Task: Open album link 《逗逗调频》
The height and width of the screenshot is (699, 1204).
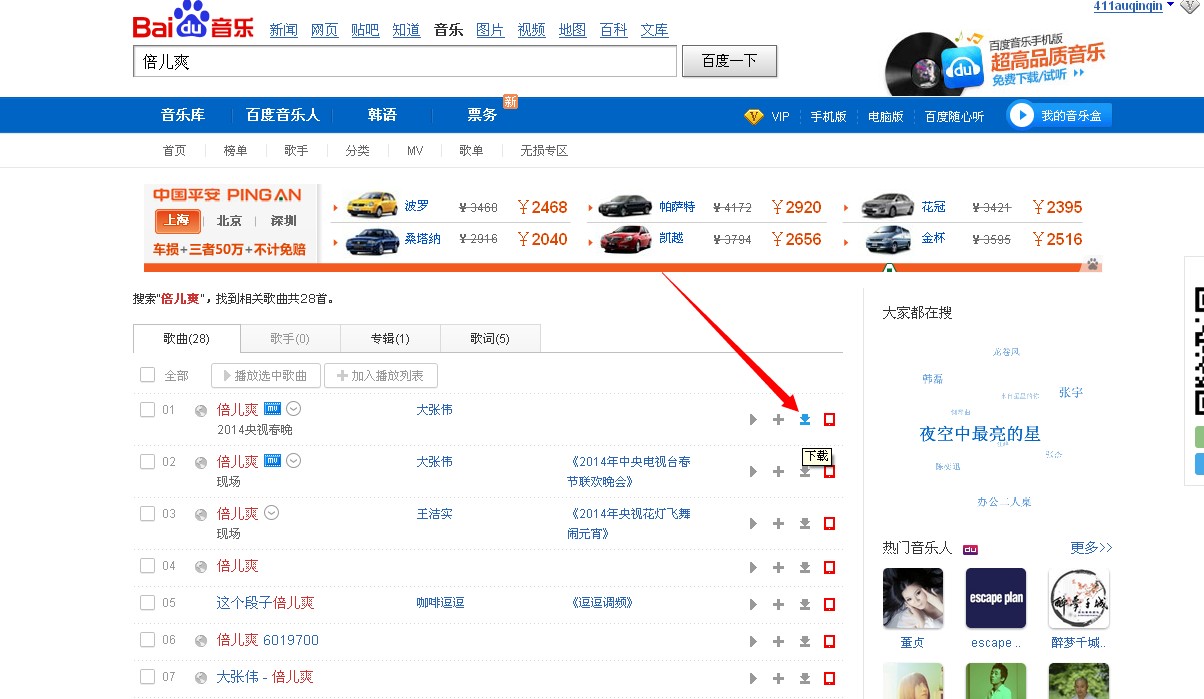Action: [x=600, y=603]
